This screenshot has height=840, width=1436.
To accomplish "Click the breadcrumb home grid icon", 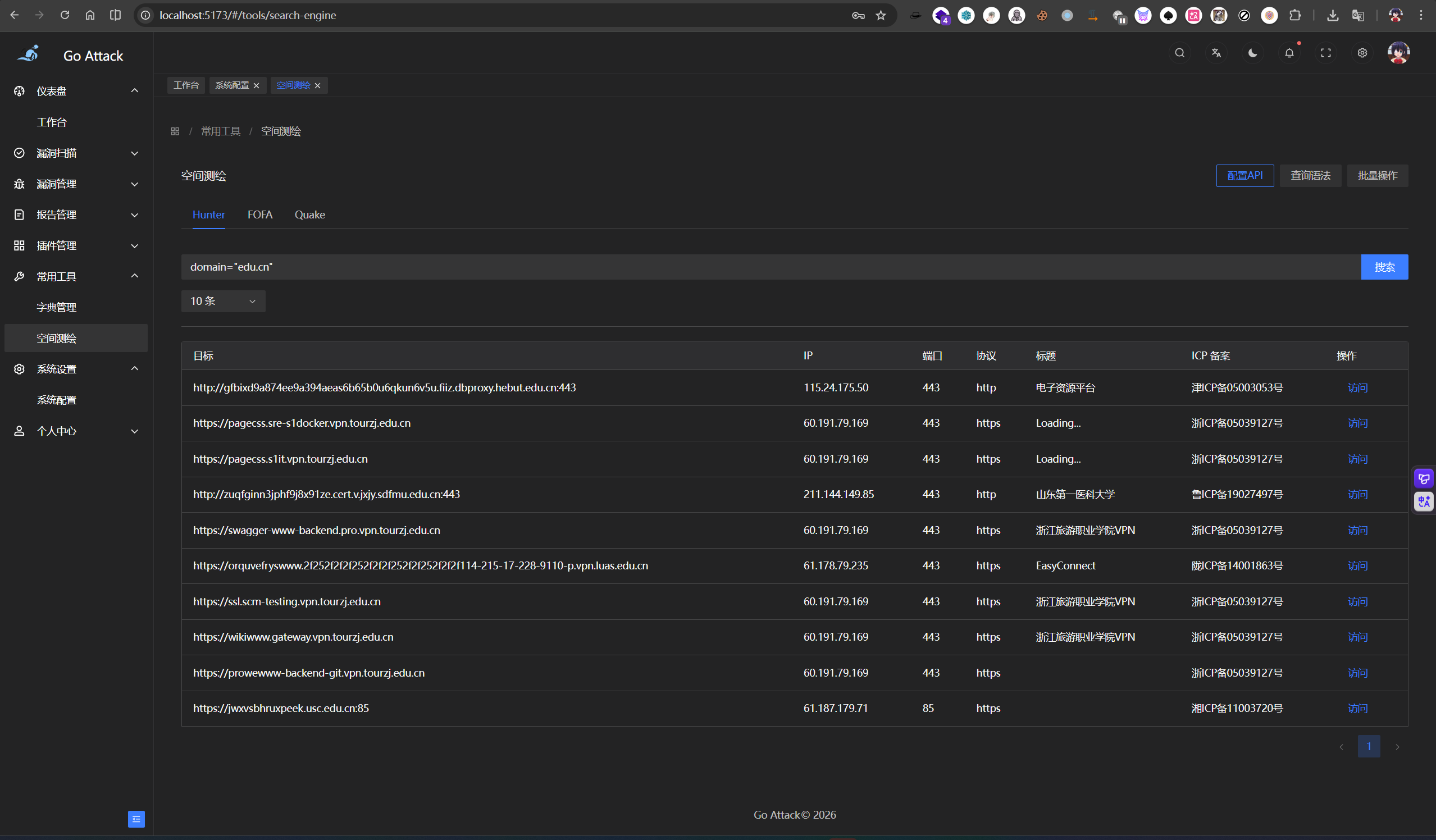I will pyautogui.click(x=175, y=131).
